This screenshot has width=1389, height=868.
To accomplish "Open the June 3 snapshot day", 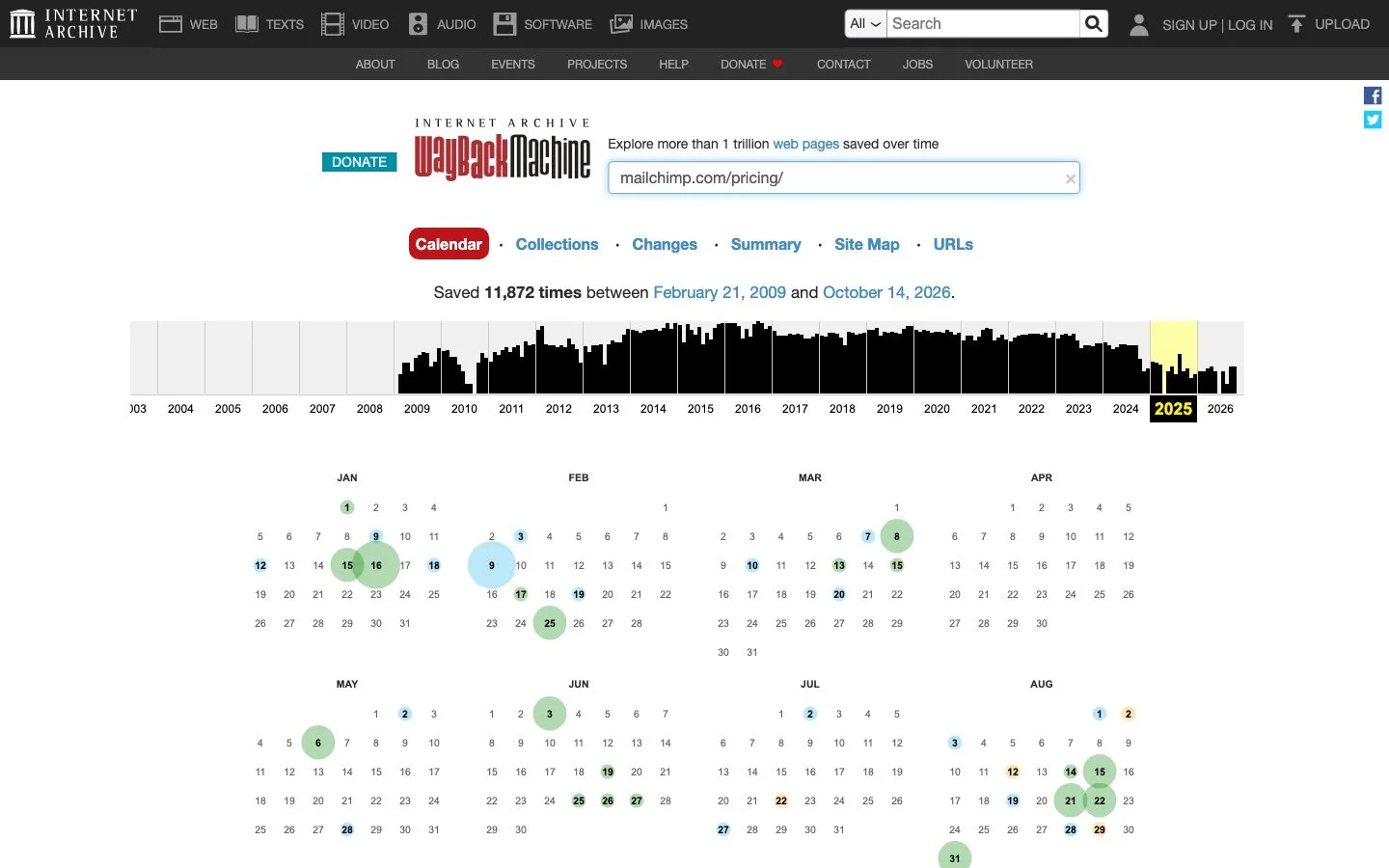I will (550, 714).
